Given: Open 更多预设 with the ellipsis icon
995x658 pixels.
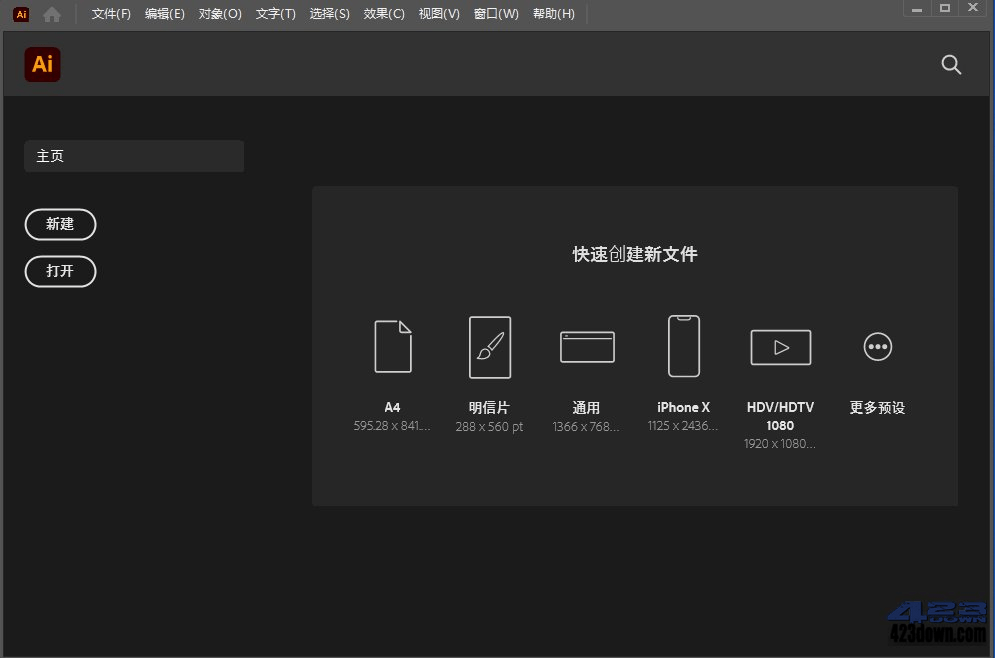Looking at the screenshot, I should click(x=877, y=347).
